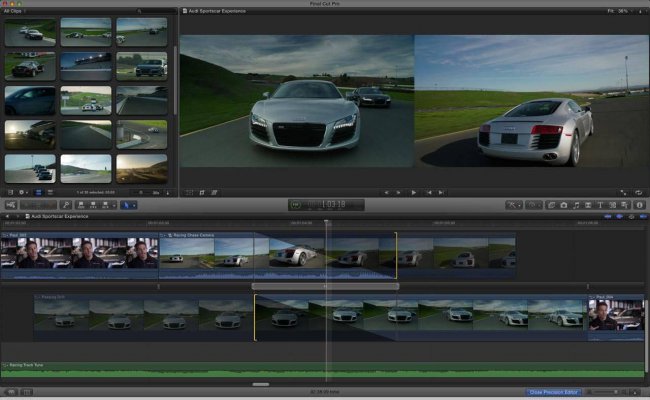Click the Close Precision Editor button
The image size is (650, 400).
pyautogui.click(x=553, y=392)
